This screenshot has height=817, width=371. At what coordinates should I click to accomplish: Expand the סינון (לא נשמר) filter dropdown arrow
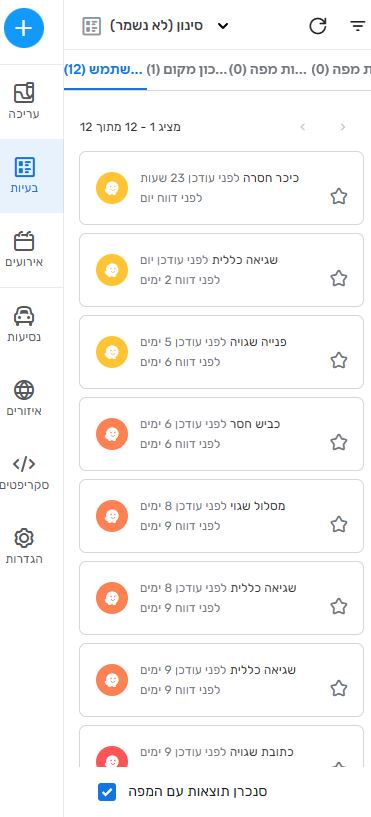[x=222, y=26]
